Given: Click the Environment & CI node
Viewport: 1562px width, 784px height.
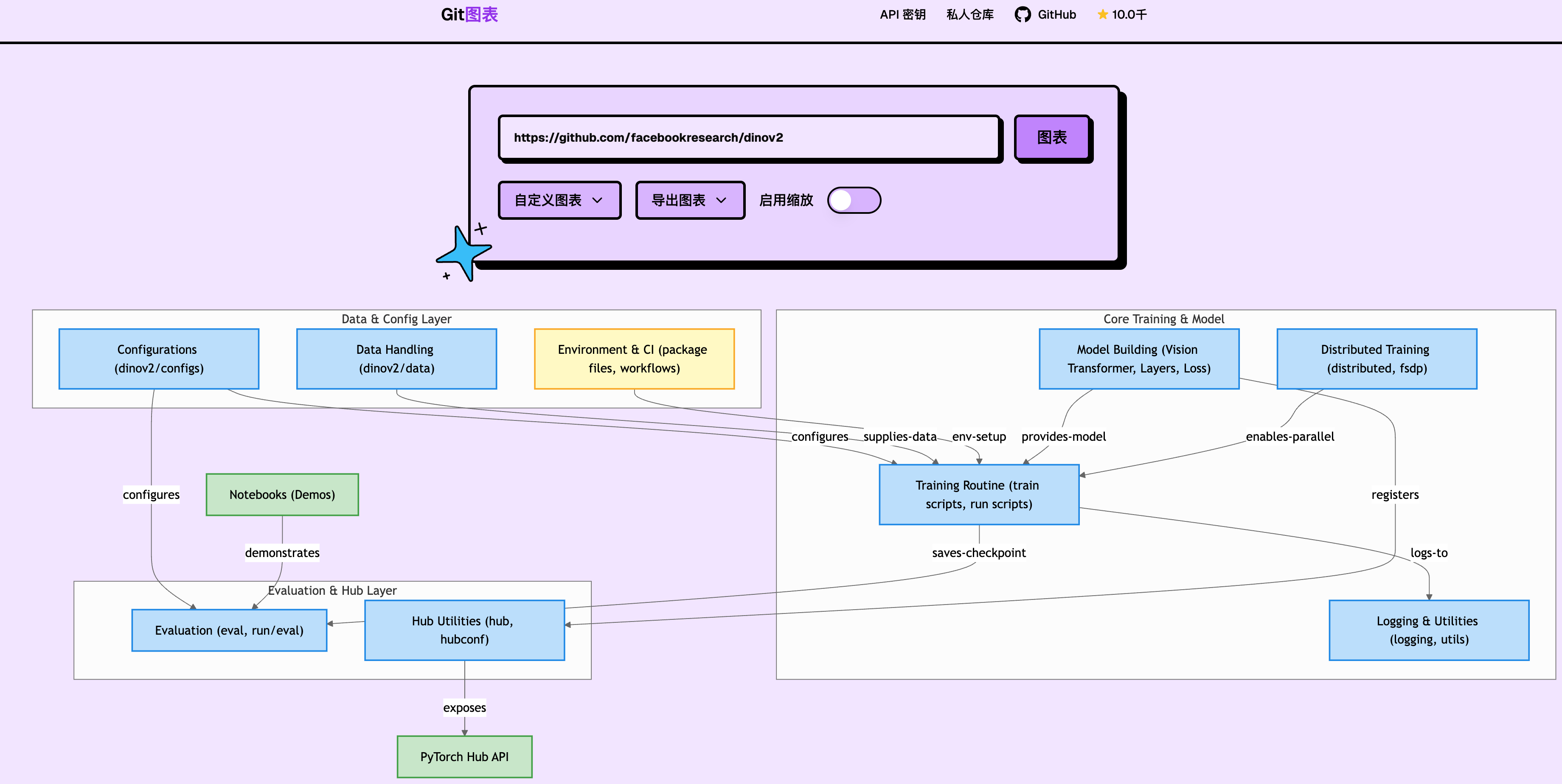Looking at the screenshot, I should [x=633, y=358].
